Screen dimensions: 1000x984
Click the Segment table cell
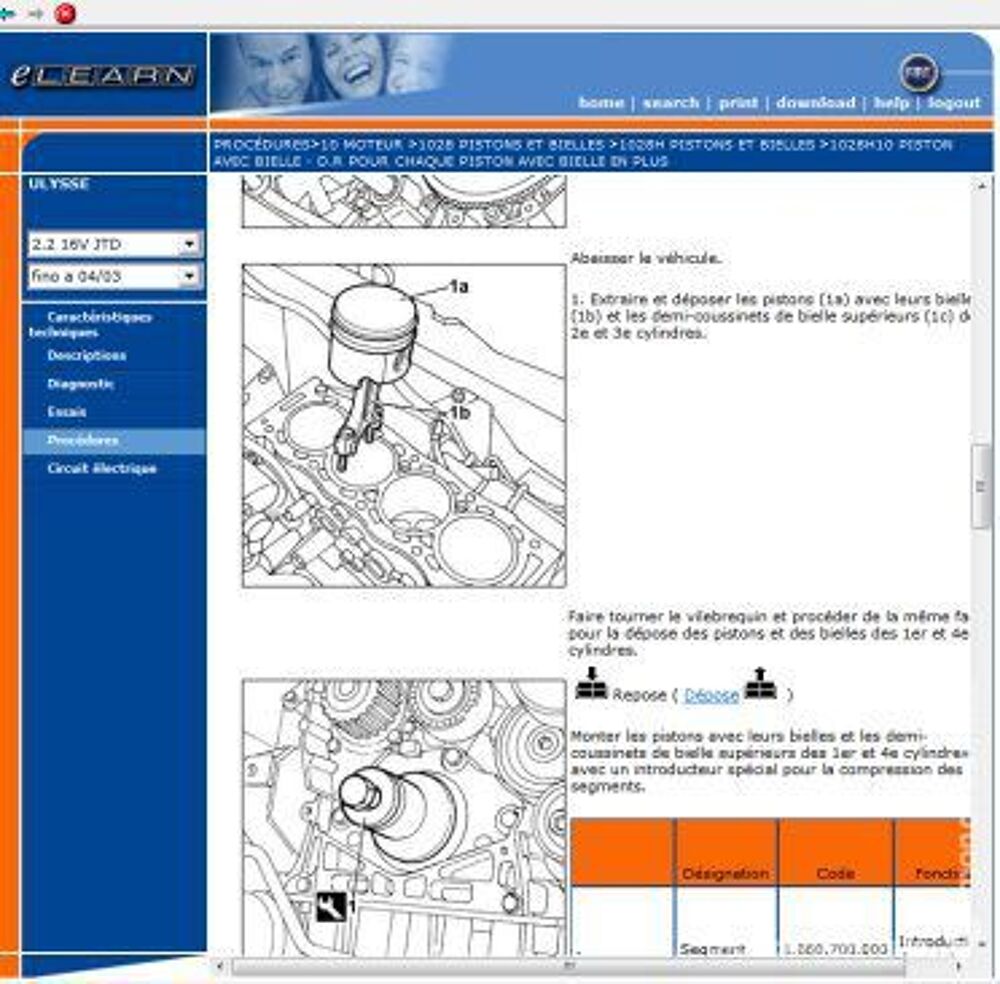click(x=712, y=949)
